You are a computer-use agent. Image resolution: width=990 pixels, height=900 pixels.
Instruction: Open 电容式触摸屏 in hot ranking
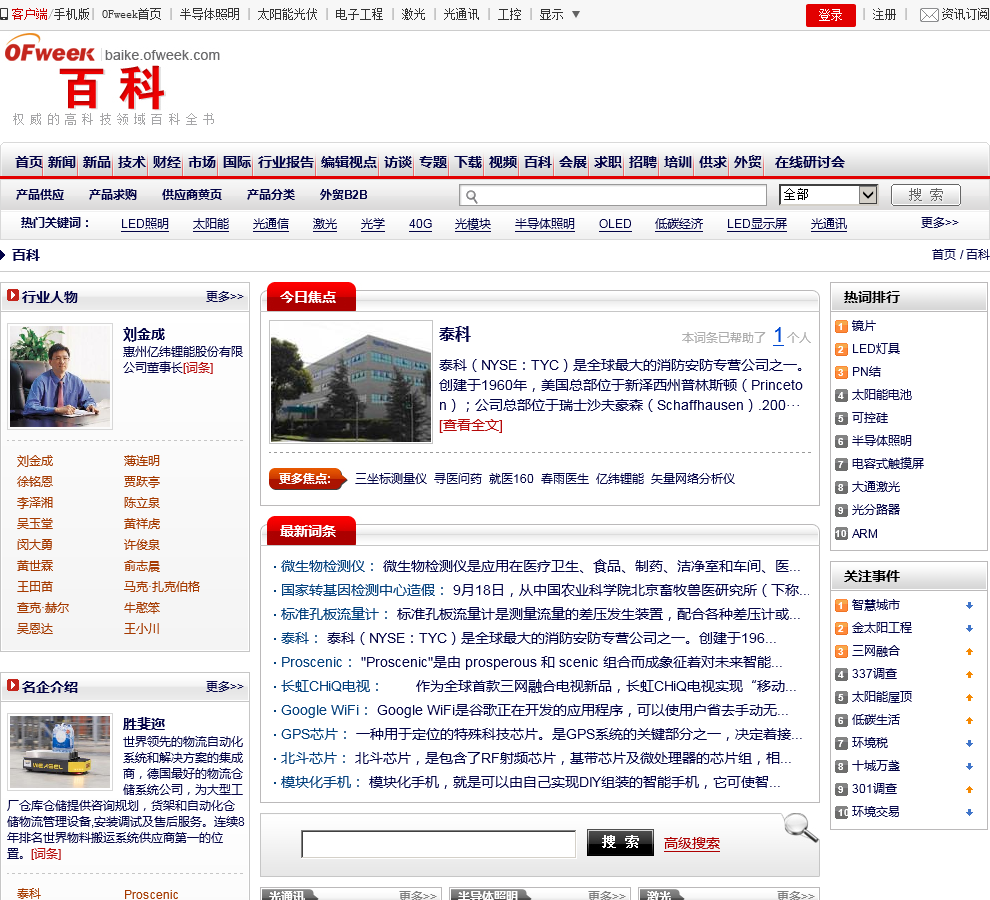pyautogui.click(x=887, y=464)
